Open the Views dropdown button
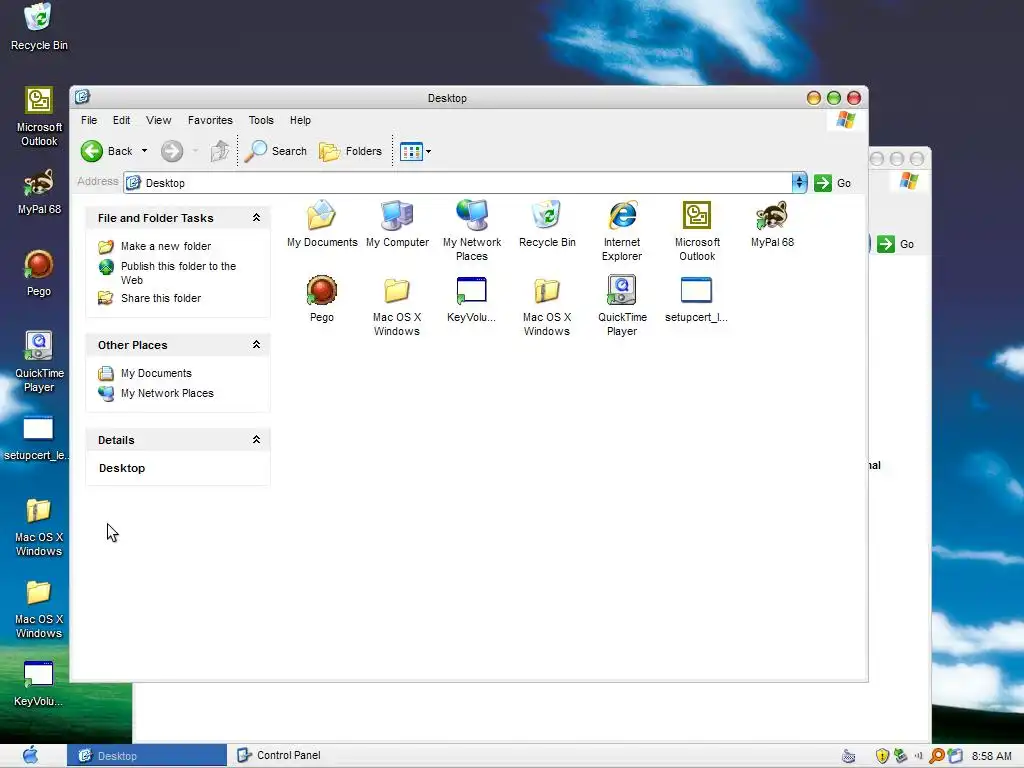Image resolution: width=1024 pixels, height=768 pixels. [415, 152]
